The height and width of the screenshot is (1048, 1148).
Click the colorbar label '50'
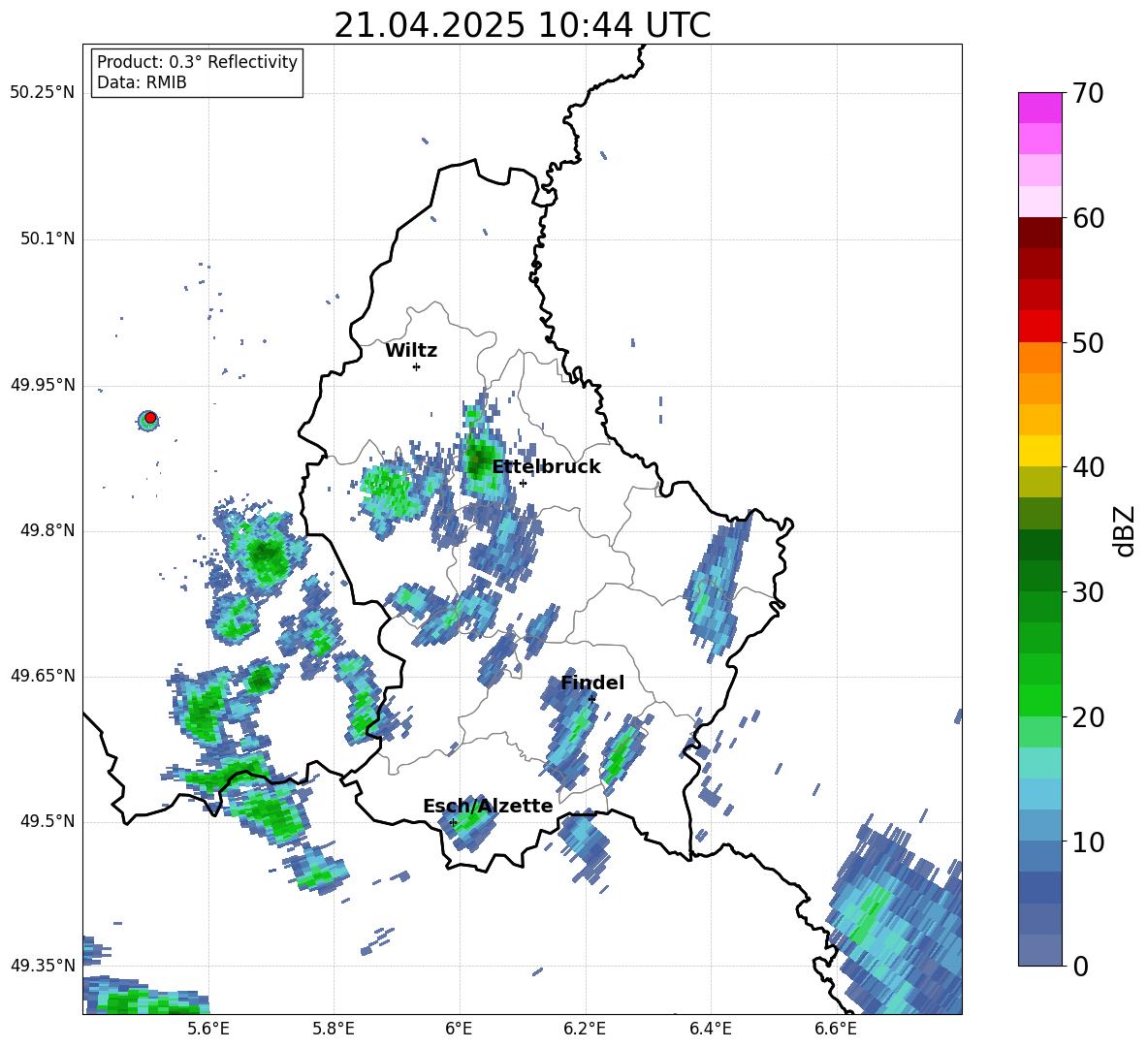point(1088,343)
